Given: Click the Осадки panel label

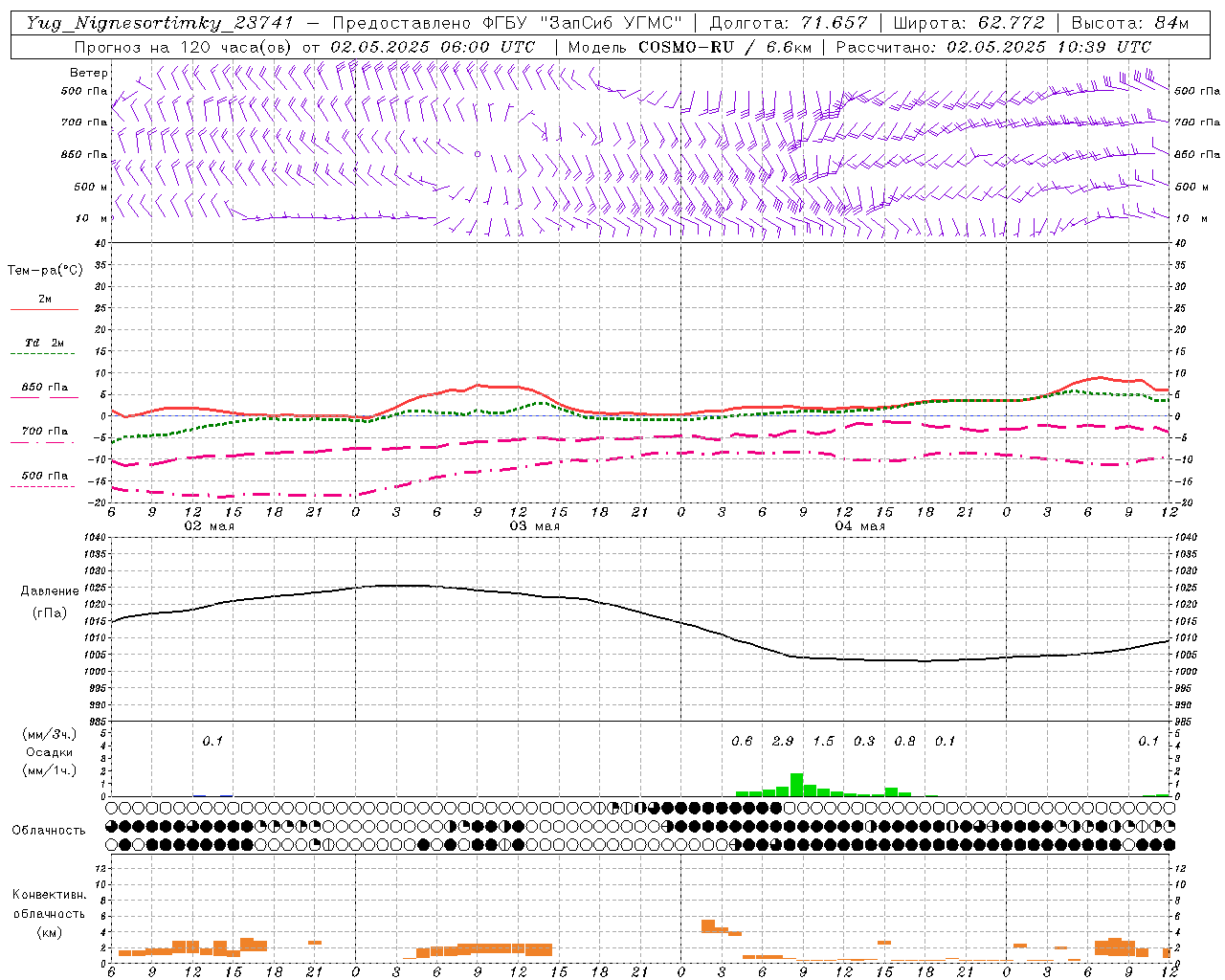Looking at the screenshot, I should 49,752.
